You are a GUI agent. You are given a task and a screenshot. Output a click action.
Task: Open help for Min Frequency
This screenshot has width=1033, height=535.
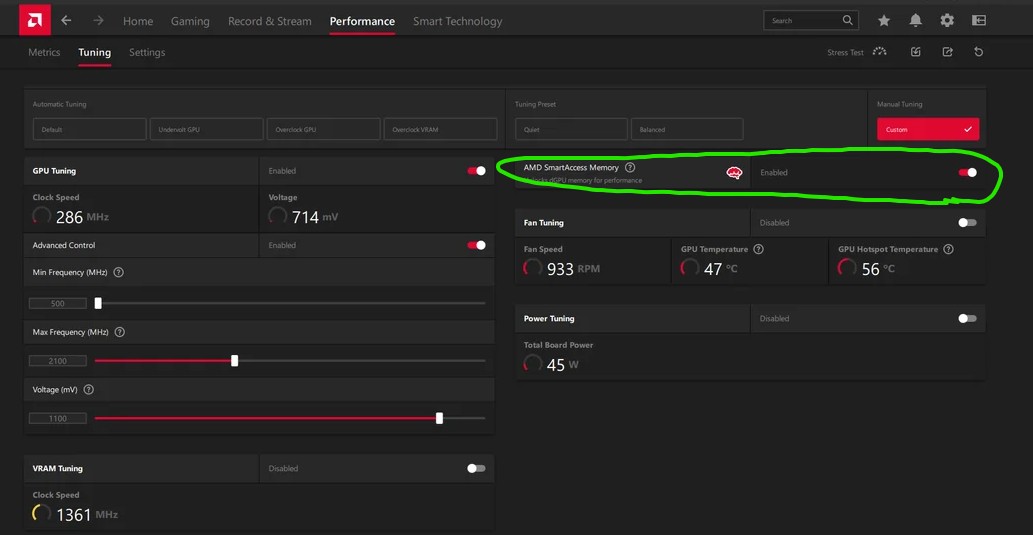pos(119,272)
